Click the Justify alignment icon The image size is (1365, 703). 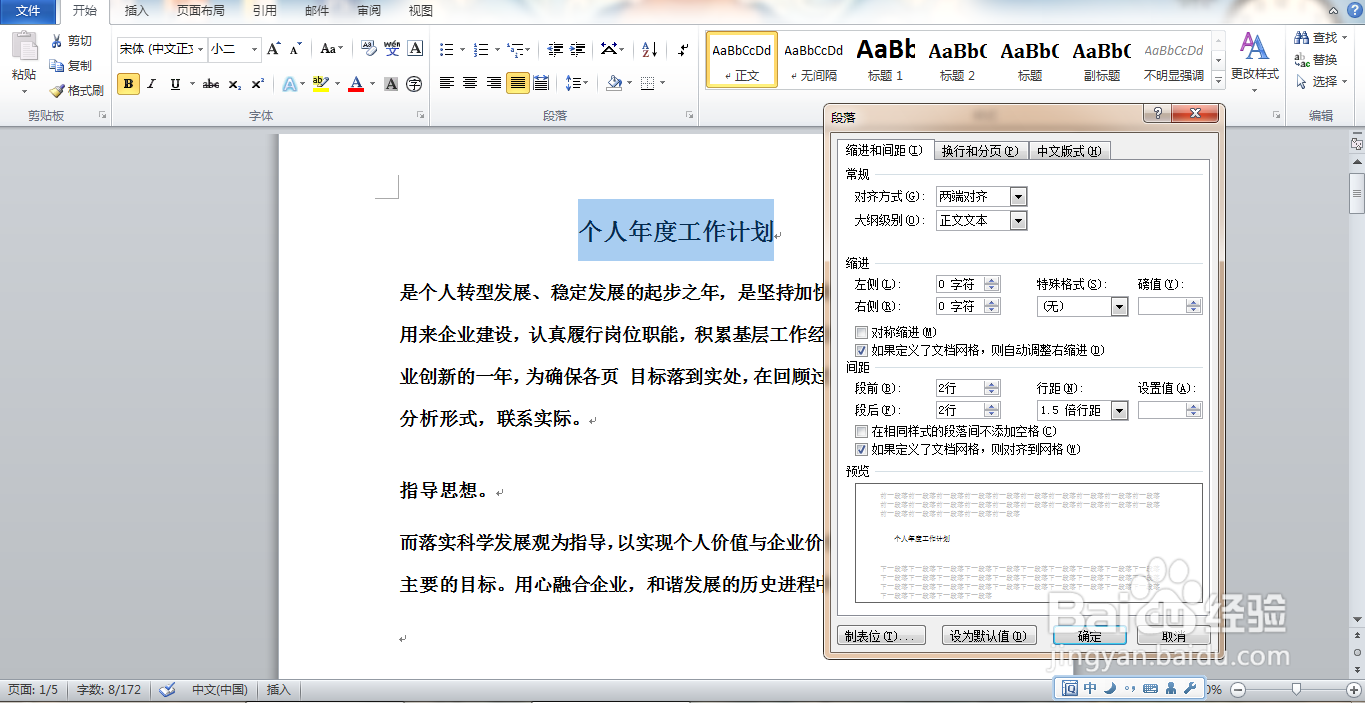pos(517,83)
